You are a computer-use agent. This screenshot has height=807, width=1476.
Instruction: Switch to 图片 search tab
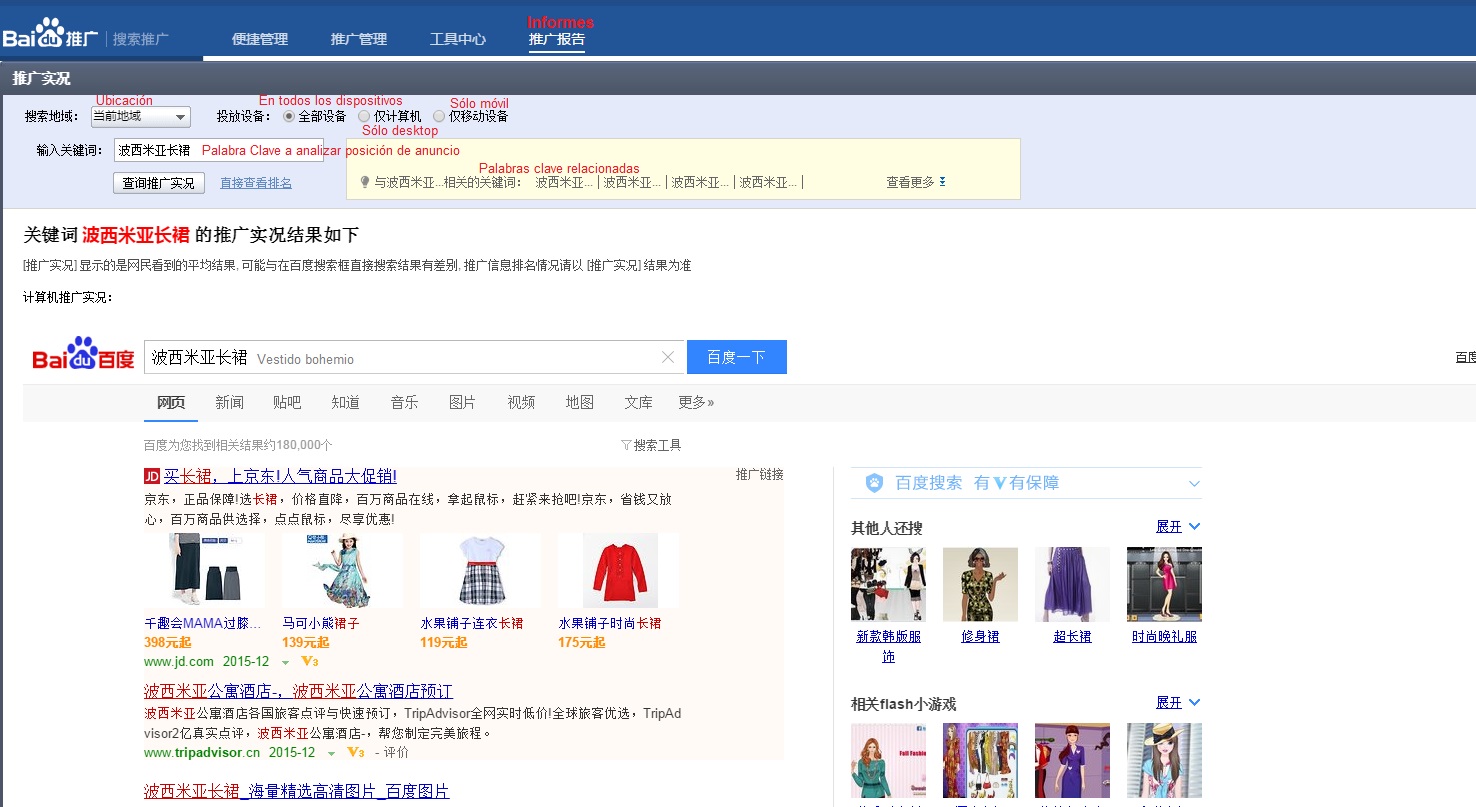462,402
